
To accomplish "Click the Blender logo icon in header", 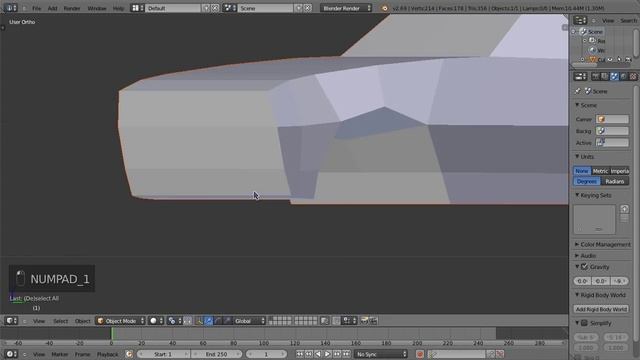I will (x=384, y=8).
